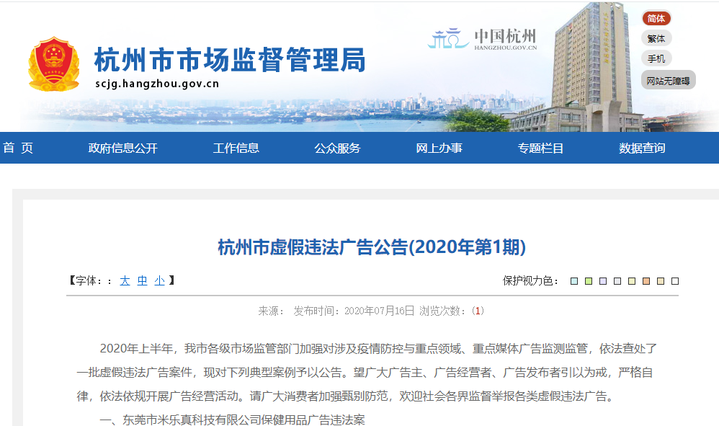Open 公众服务 navigation item
Image resolution: width=719 pixels, height=426 pixels.
coord(337,148)
